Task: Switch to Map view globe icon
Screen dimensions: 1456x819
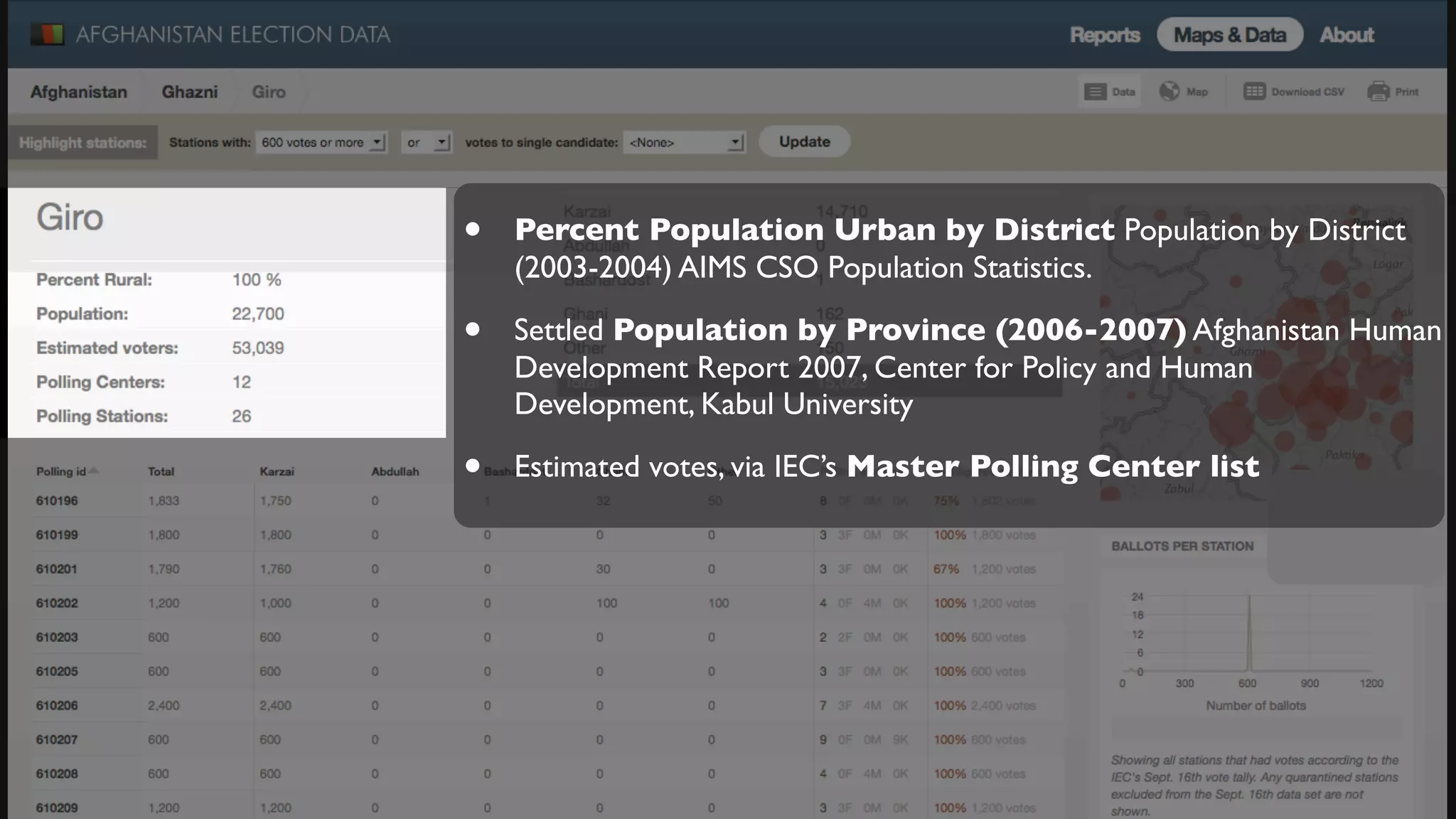Action: pyautogui.click(x=1169, y=91)
